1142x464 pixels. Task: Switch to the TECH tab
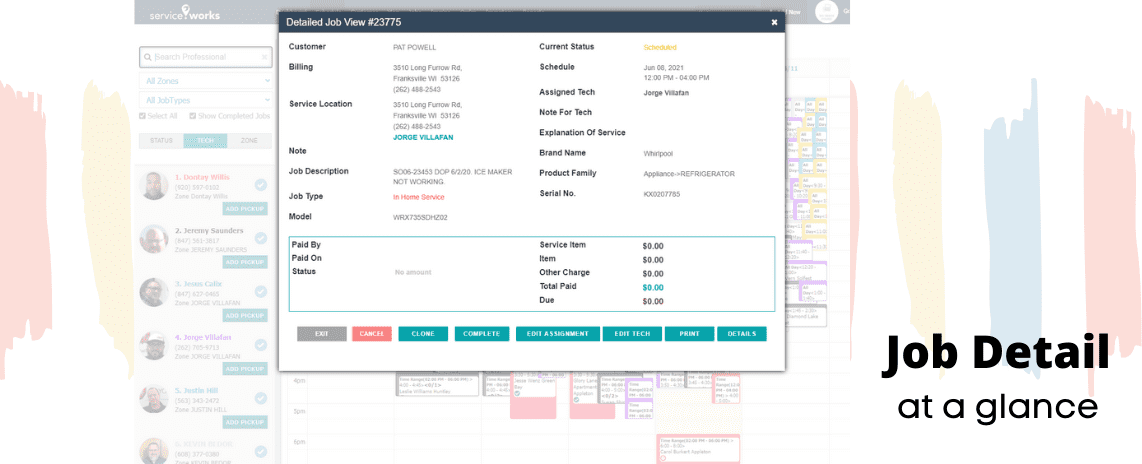coord(205,141)
